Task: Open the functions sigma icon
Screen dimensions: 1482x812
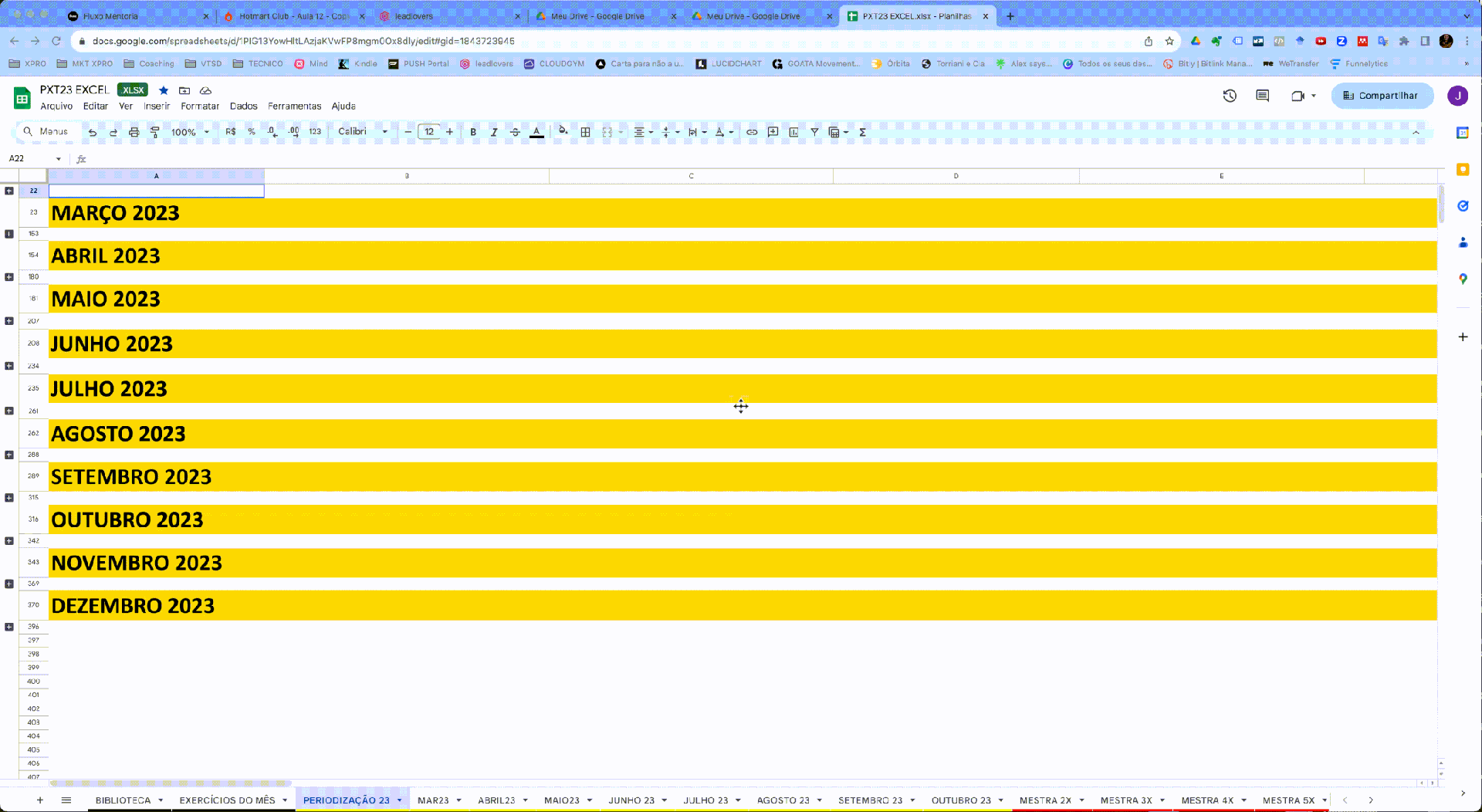Action: 863,132
